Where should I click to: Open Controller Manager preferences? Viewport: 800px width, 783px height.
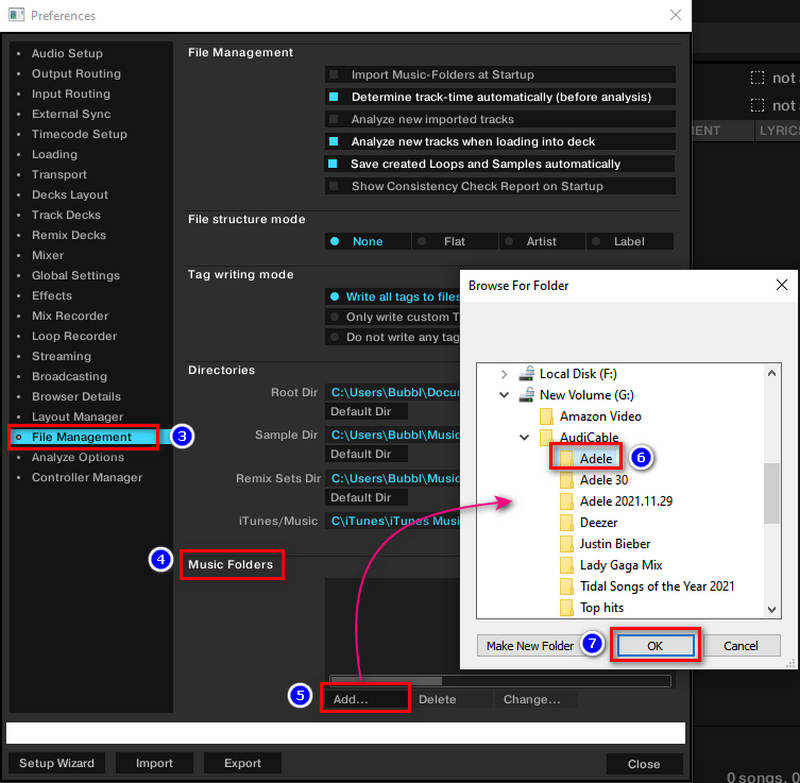click(x=87, y=478)
